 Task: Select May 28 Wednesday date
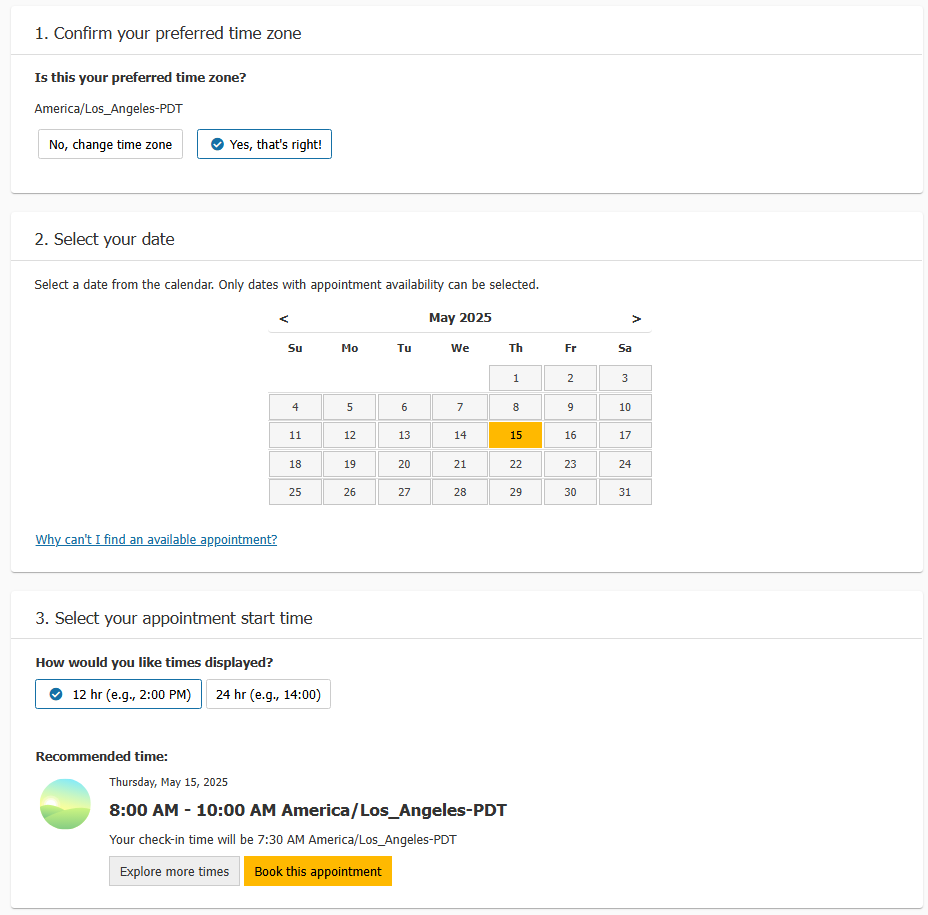coord(460,492)
